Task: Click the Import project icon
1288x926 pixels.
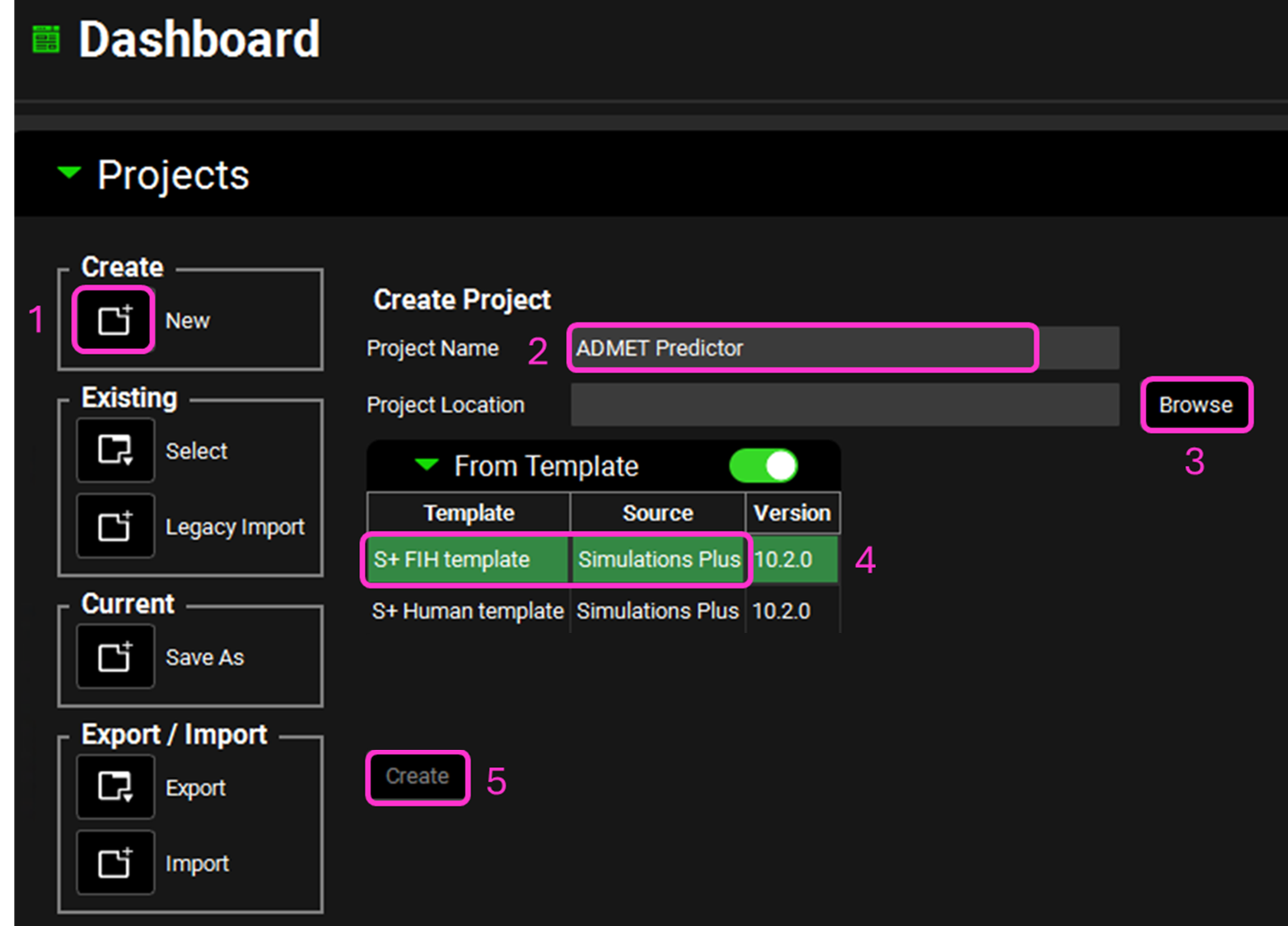Action: [x=114, y=863]
